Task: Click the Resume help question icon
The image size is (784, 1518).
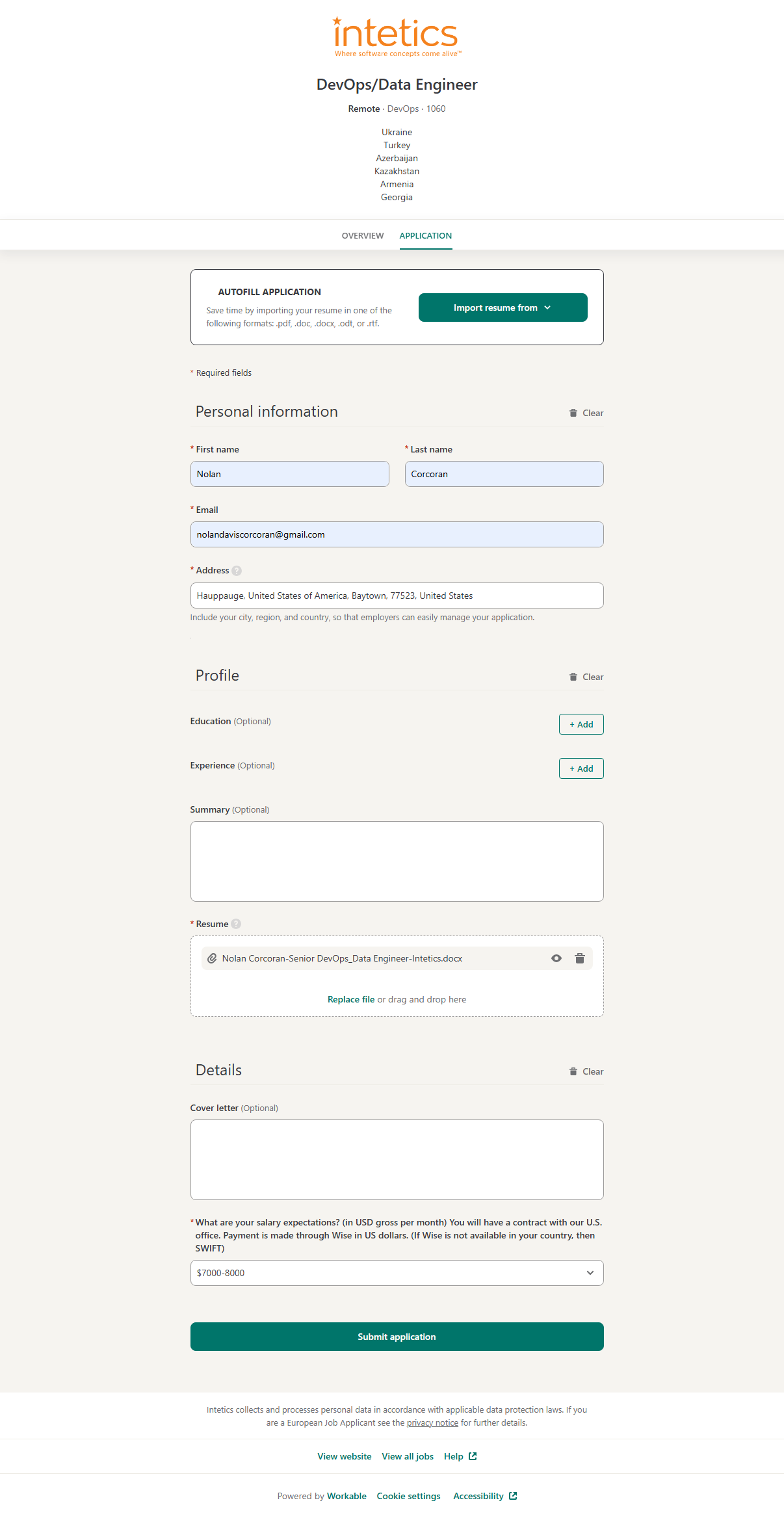Action: click(236, 924)
